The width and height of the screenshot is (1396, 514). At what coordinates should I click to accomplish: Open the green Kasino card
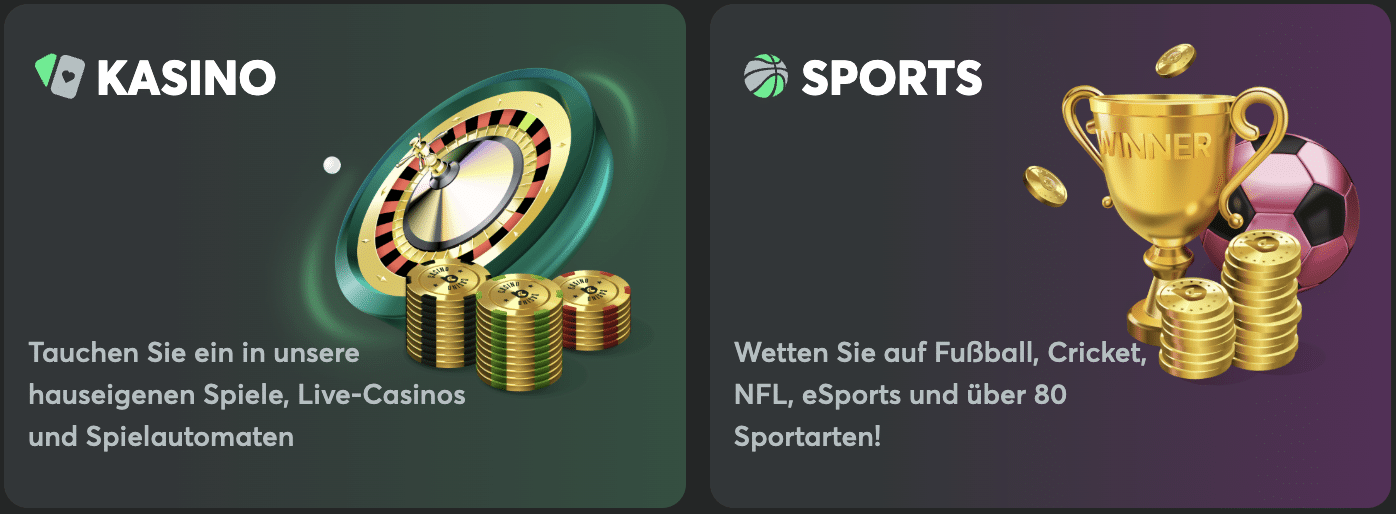click(344, 256)
